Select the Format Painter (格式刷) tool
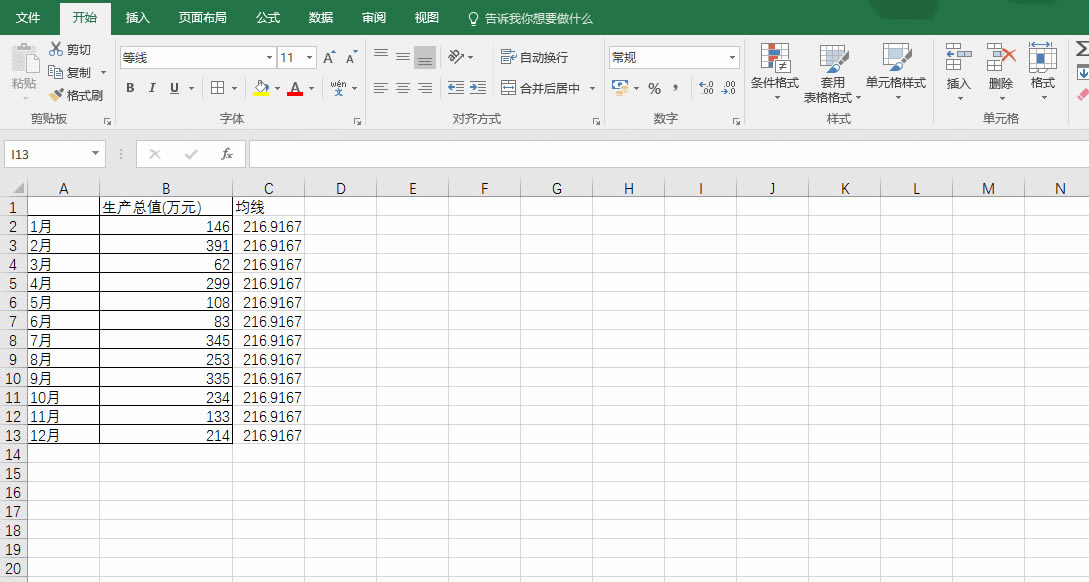This screenshot has width=1089, height=582. pos(57,96)
